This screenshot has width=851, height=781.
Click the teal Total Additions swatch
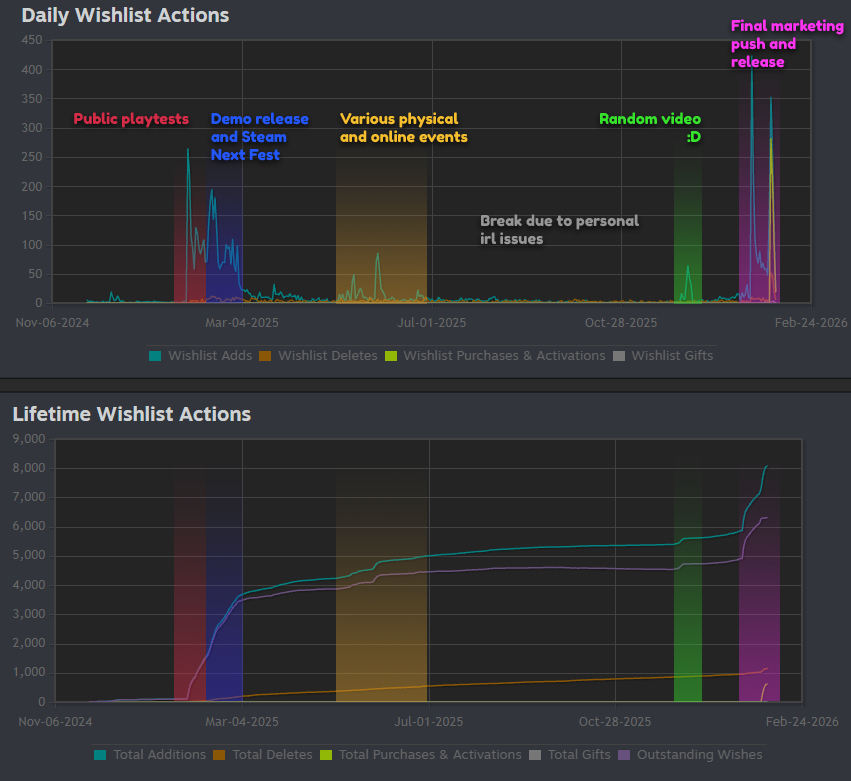tap(100, 754)
